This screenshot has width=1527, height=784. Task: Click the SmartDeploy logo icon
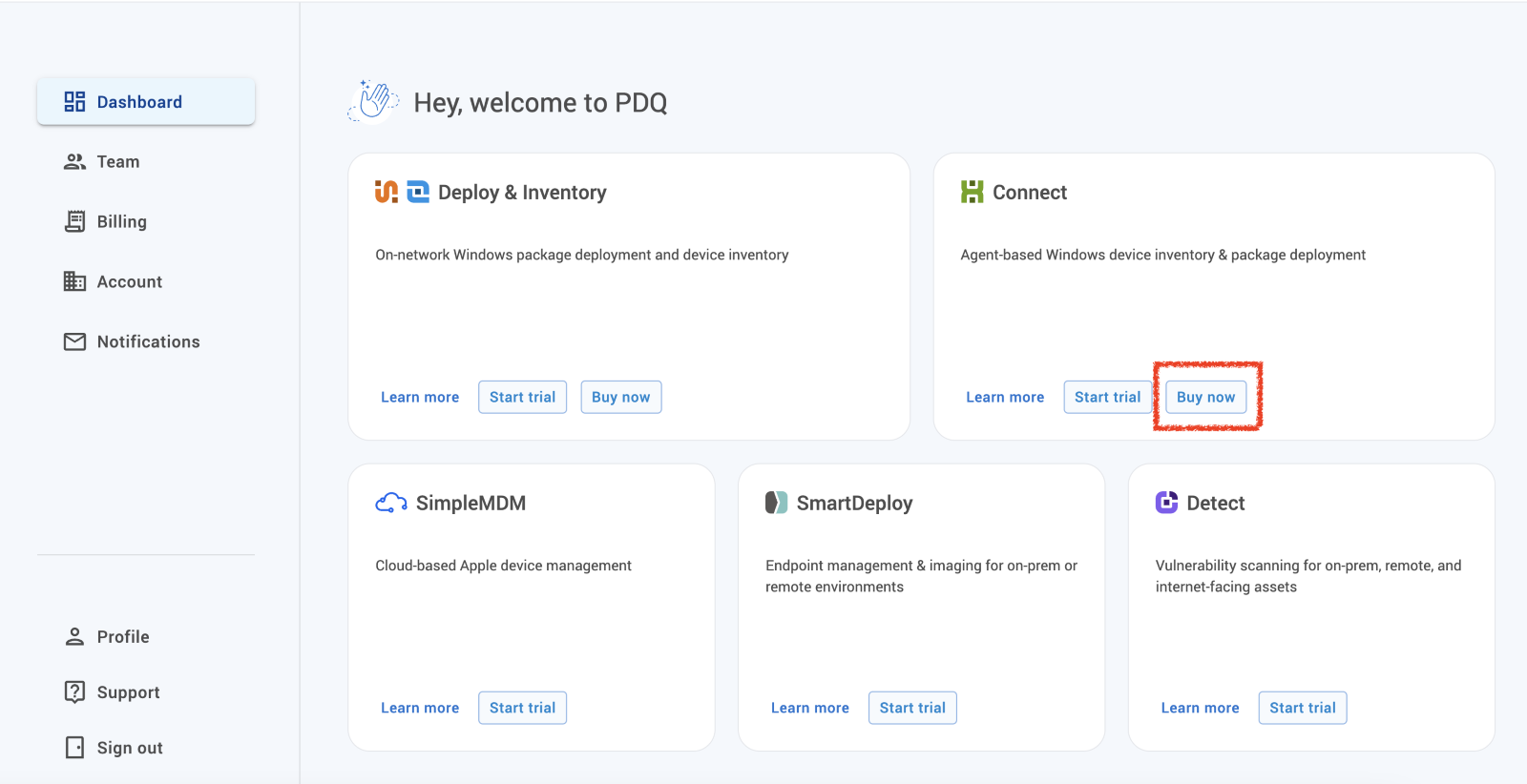[x=776, y=503]
